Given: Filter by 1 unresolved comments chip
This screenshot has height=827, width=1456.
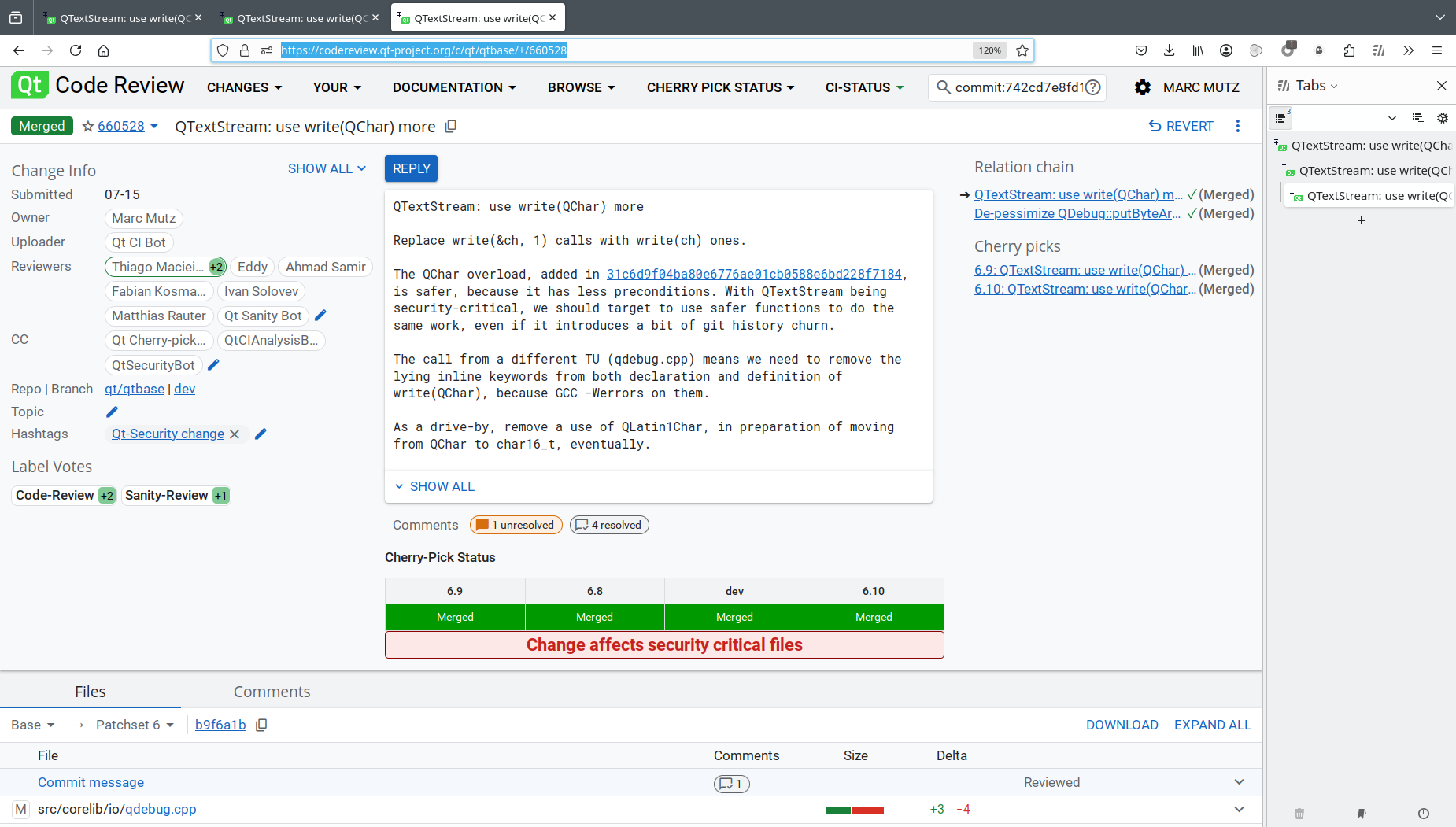Looking at the screenshot, I should coord(516,525).
